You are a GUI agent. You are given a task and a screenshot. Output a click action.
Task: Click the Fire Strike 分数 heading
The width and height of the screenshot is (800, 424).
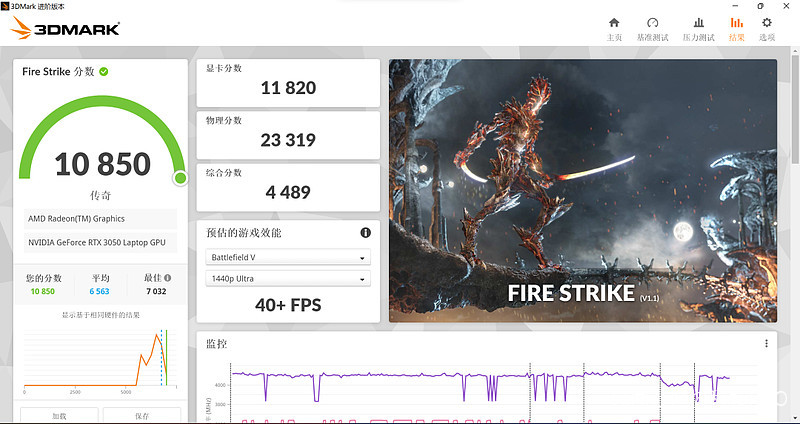pos(58,71)
